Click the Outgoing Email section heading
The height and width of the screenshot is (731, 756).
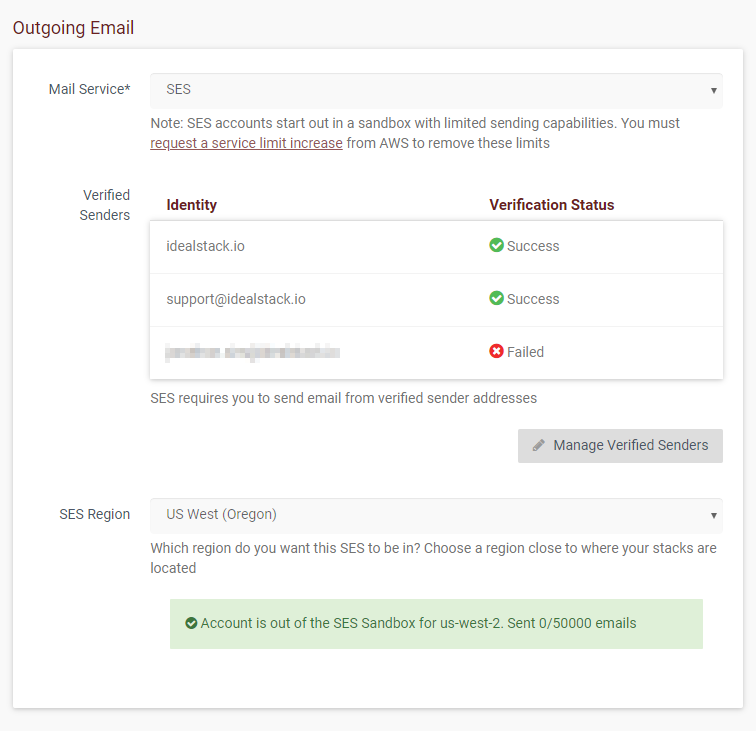[73, 28]
